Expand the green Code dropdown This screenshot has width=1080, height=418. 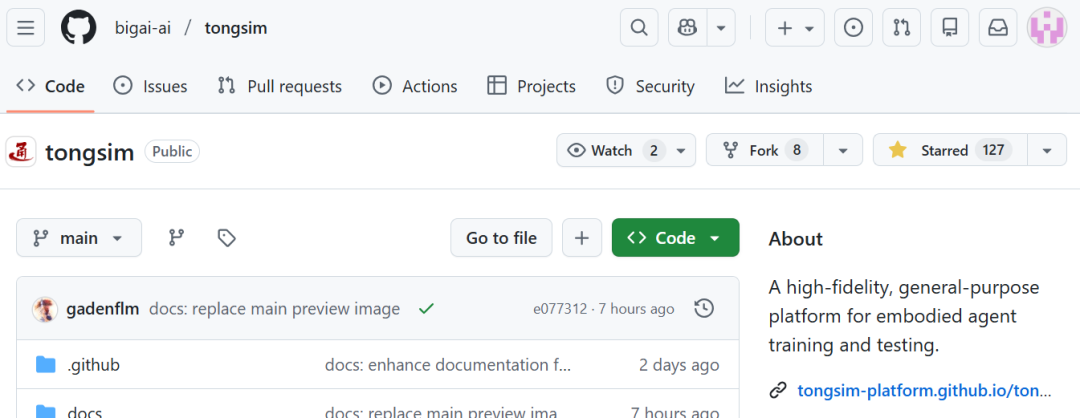675,238
